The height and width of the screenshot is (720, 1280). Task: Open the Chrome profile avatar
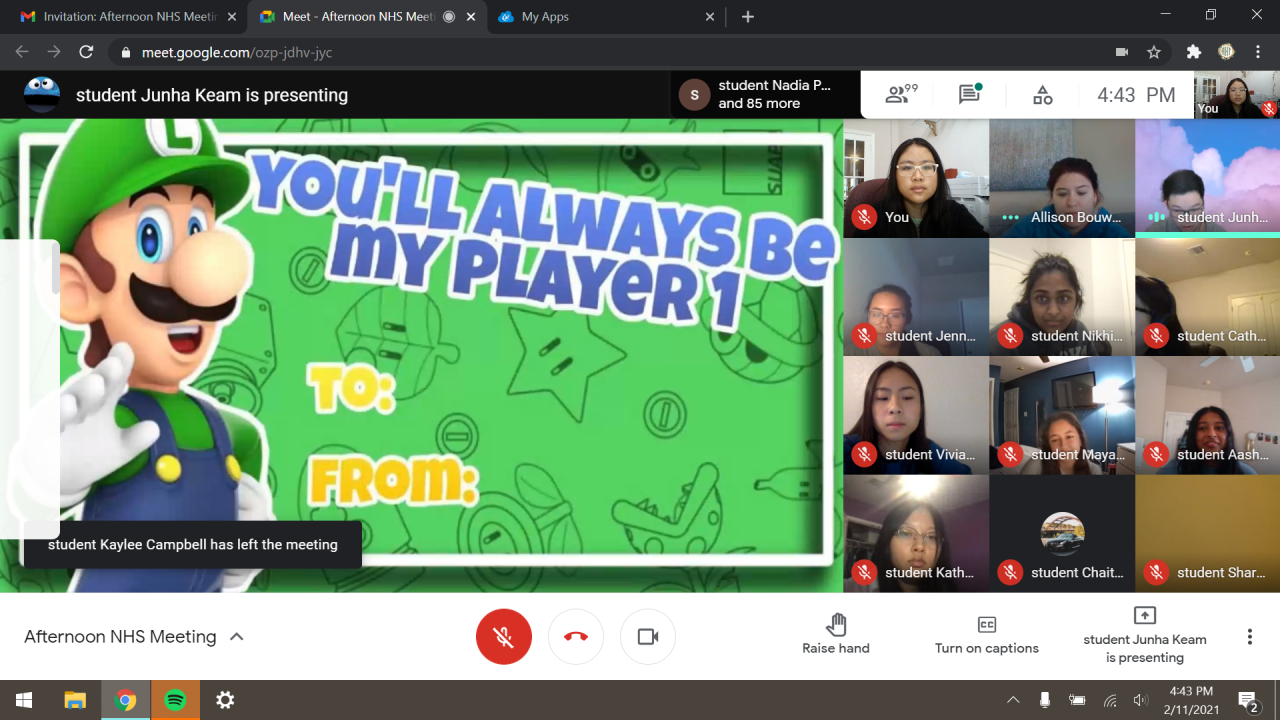point(1226,52)
